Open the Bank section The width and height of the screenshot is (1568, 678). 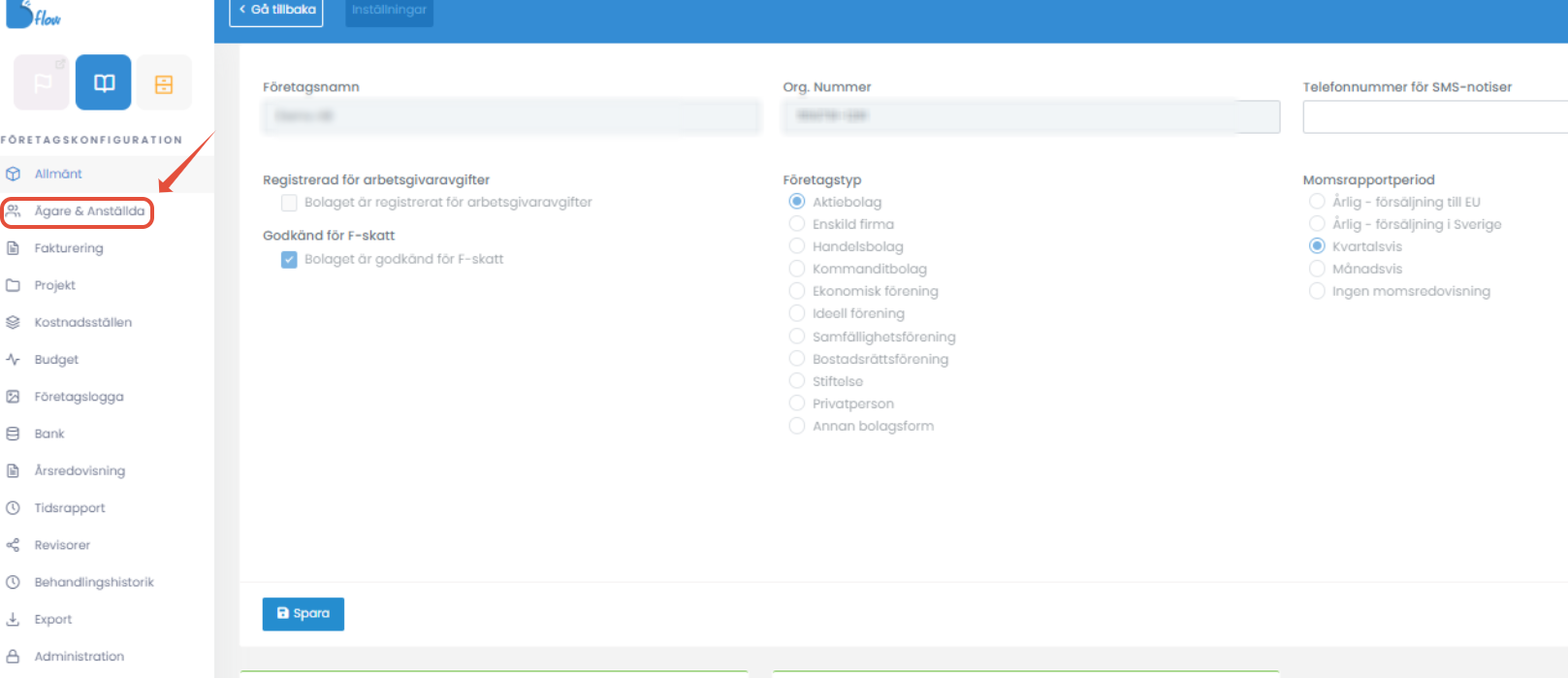pos(49,434)
